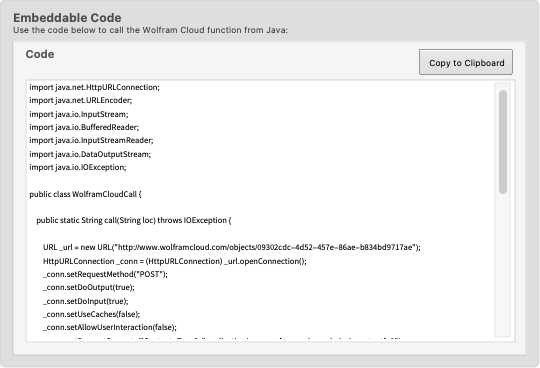Viewport: 540px width, 368px height.
Task: Click the 'import java.io.IOException;' line
Action: 78,167
